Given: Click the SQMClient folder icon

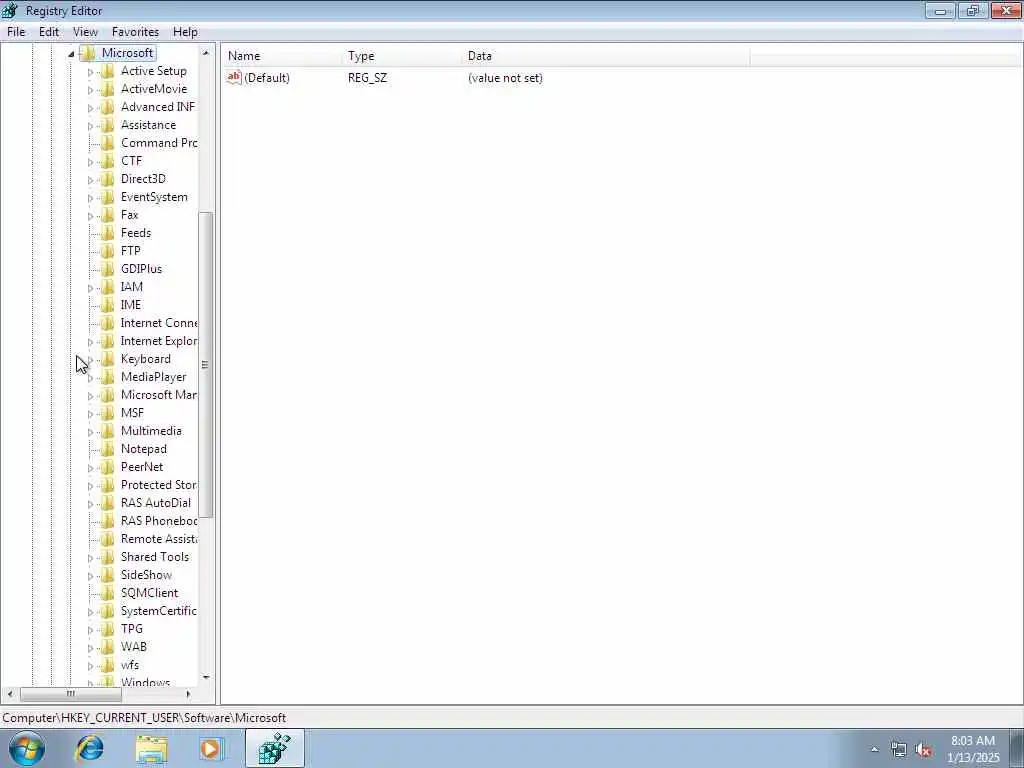Looking at the screenshot, I should coord(108,593).
